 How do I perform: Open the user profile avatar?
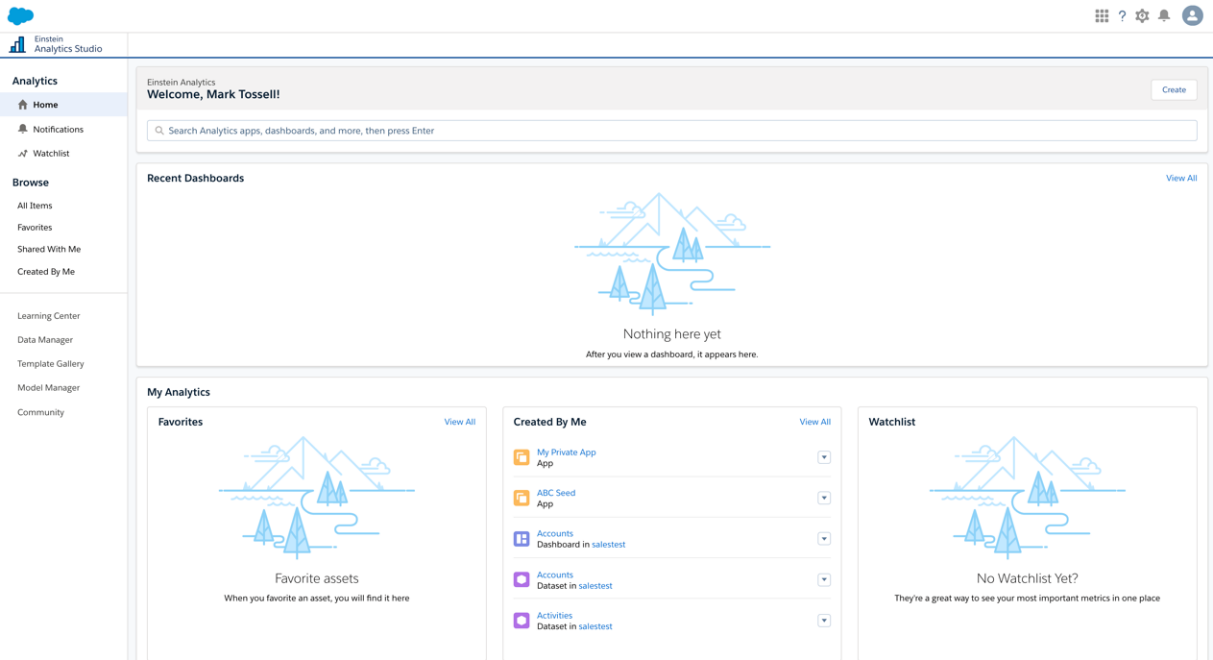tap(1192, 15)
